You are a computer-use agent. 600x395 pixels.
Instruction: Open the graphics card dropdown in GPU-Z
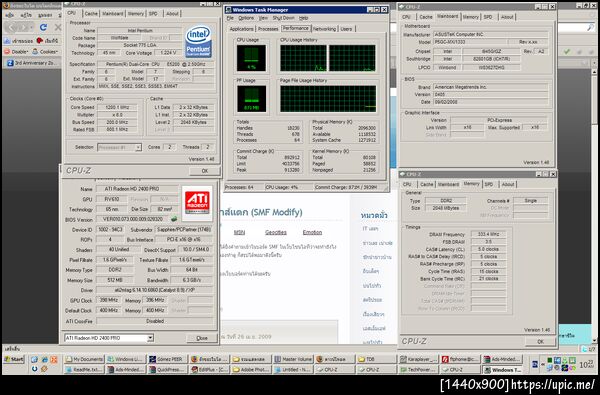pyautogui.click(x=109, y=338)
